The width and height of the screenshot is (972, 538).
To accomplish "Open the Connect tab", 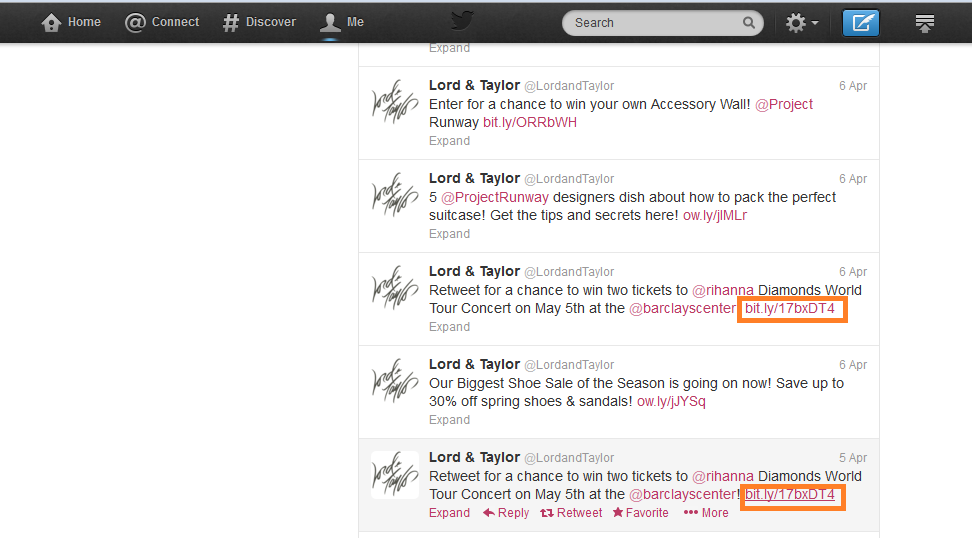I will (x=162, y=22).
